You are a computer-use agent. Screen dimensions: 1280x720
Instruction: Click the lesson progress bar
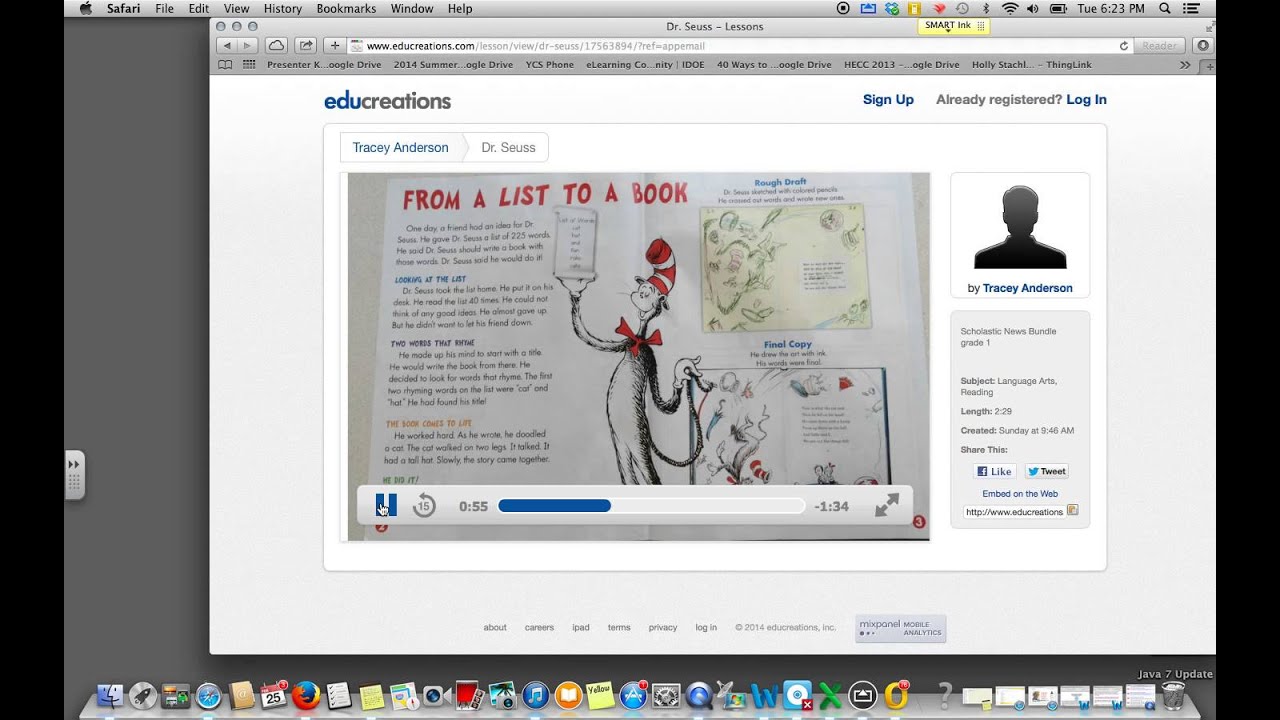(651, 506)
